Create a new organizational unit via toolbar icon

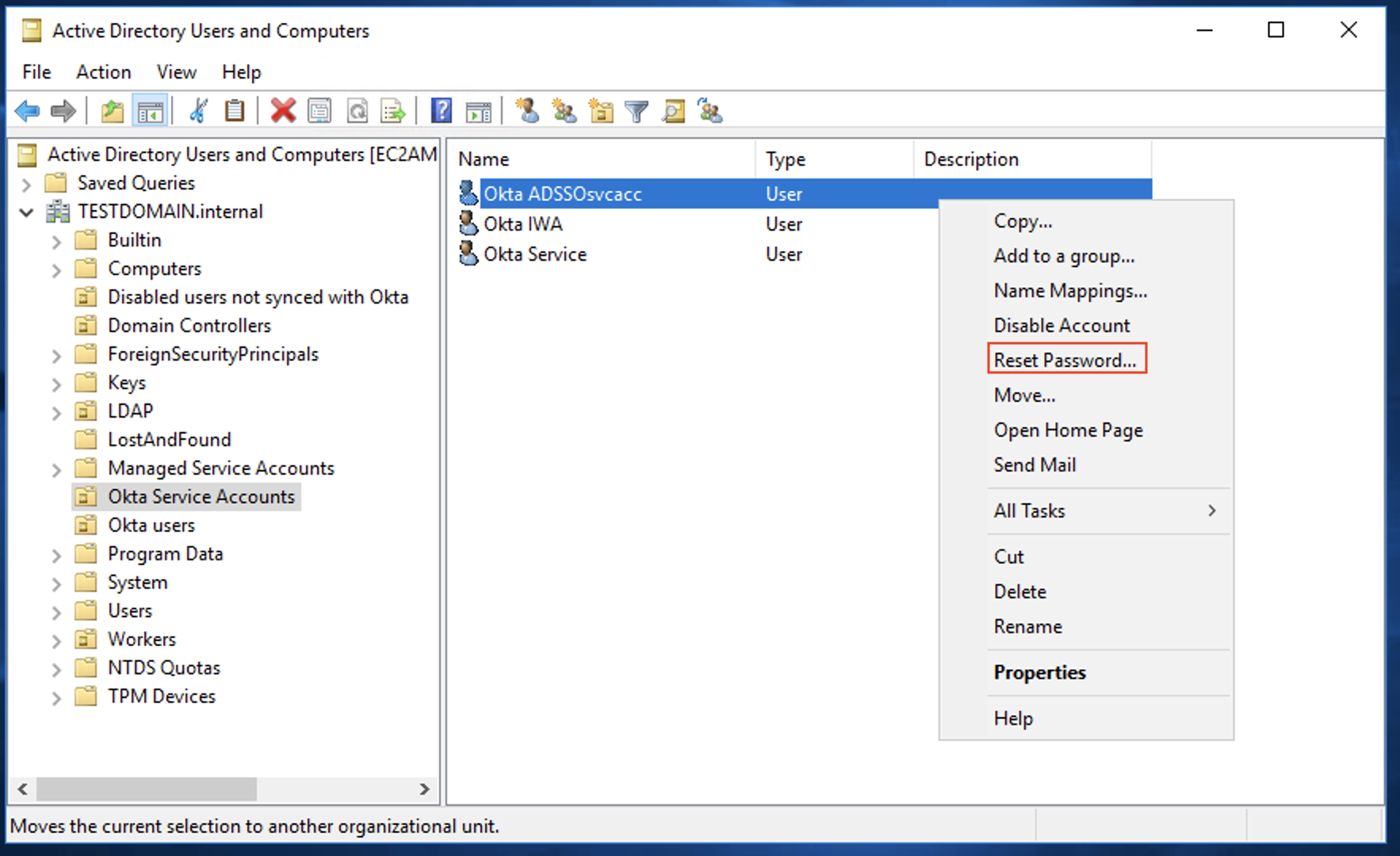pos(602,111)
